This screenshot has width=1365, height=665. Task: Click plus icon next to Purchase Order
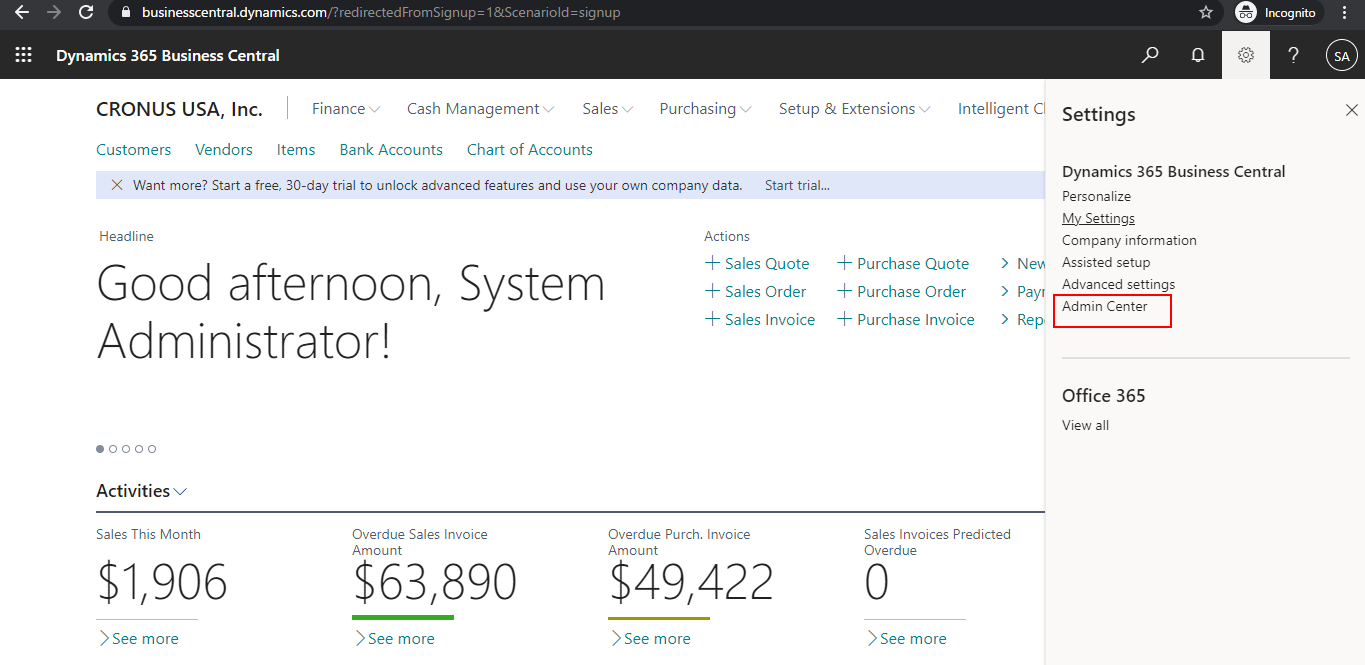coord(845,291)
